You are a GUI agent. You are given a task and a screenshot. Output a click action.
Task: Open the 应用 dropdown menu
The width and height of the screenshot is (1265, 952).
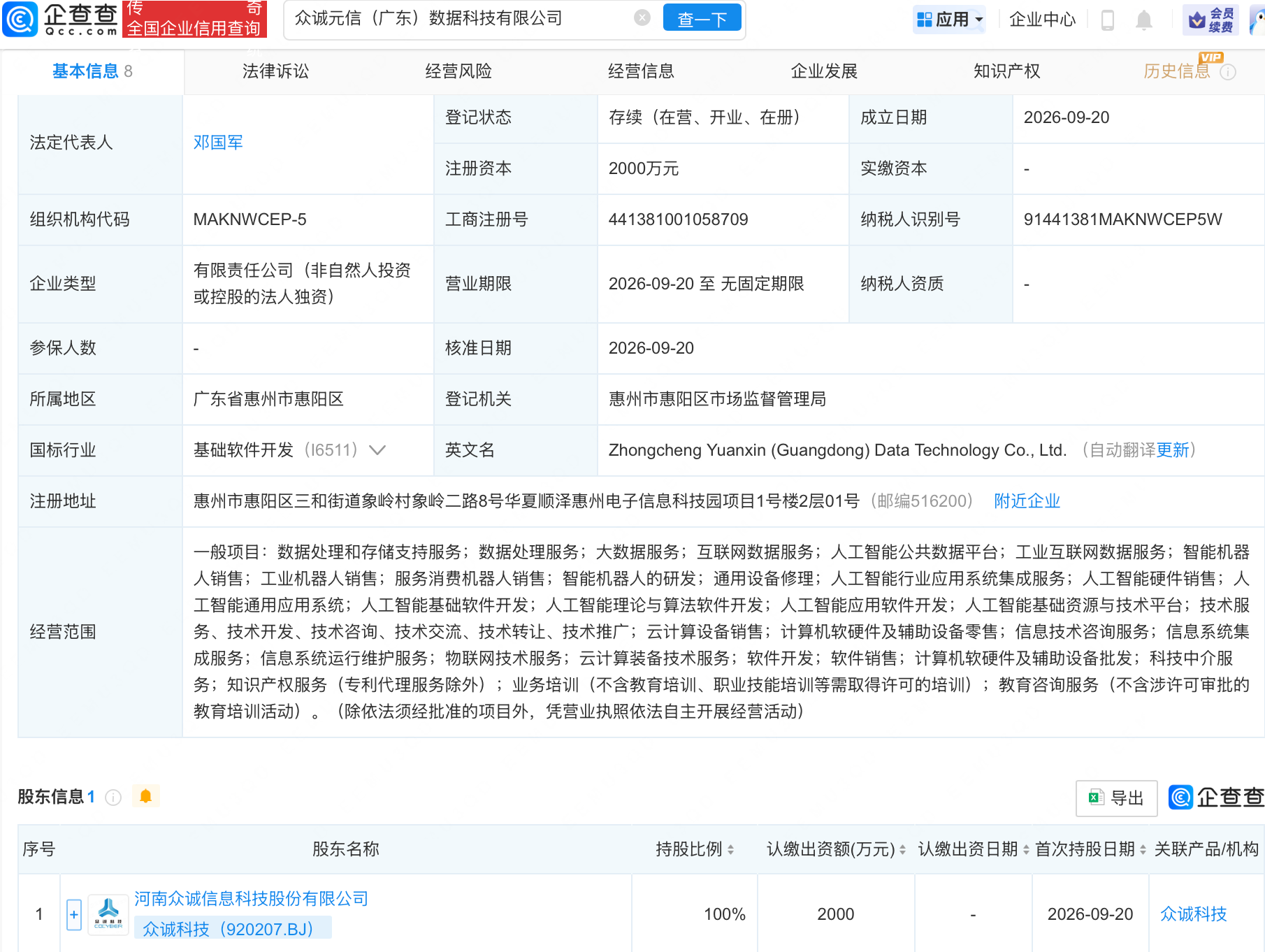(x=950, y=20)
